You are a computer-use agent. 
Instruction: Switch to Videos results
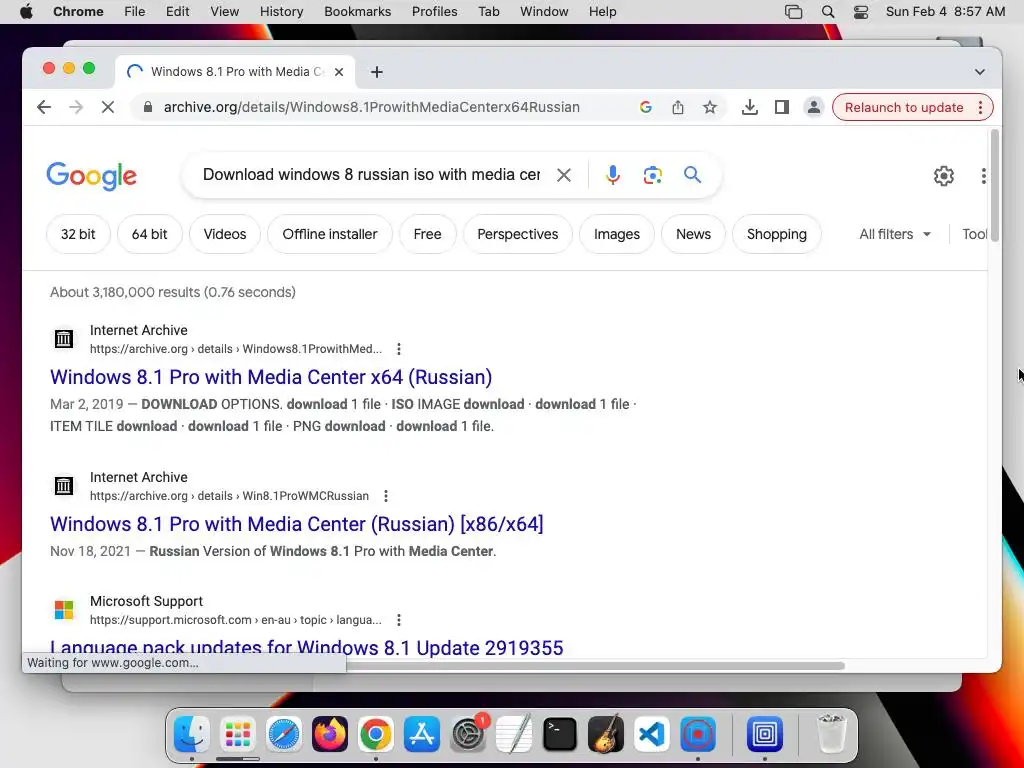pyautogui.click(x=225, y=234)
